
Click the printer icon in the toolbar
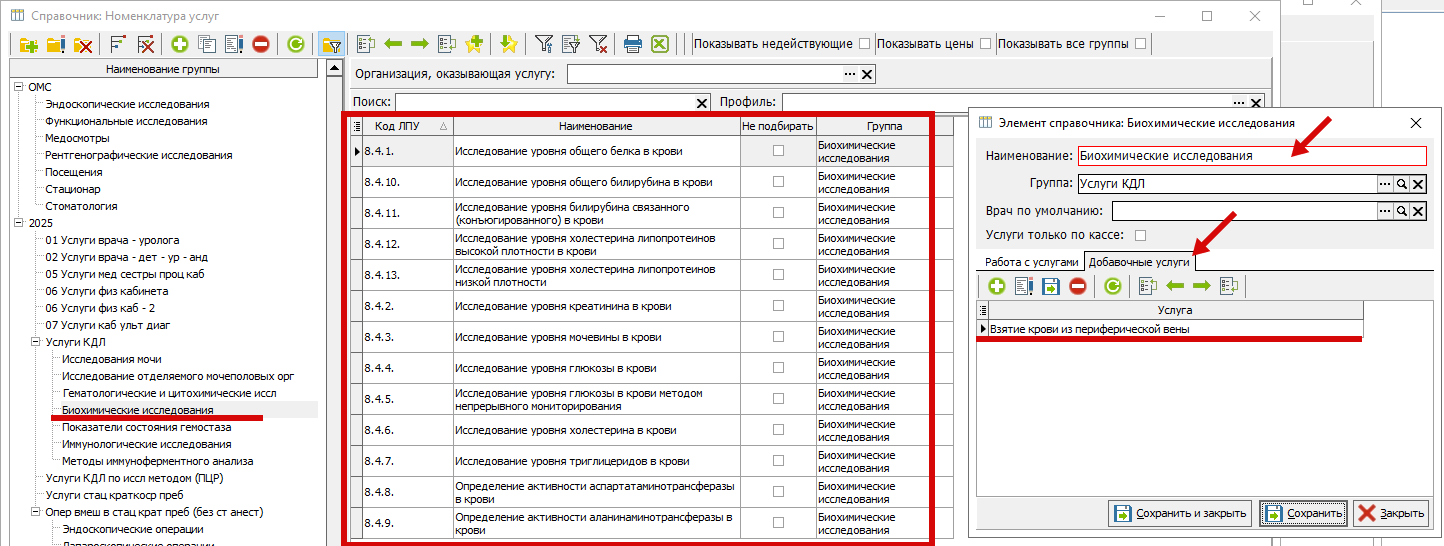pos(632,44)
